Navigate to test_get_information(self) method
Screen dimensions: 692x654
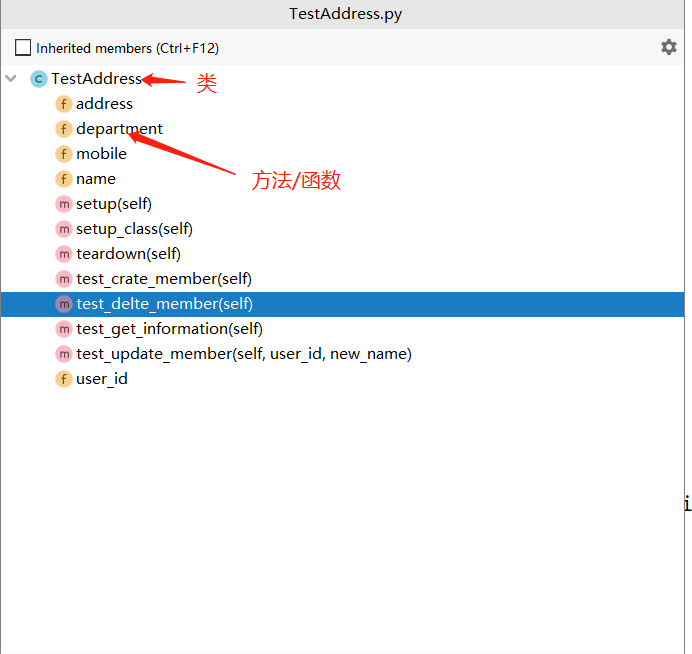tap(169, 329)
